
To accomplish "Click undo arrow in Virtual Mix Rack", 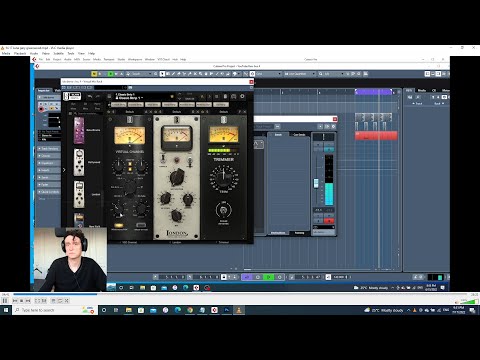I will coord(90,96).
